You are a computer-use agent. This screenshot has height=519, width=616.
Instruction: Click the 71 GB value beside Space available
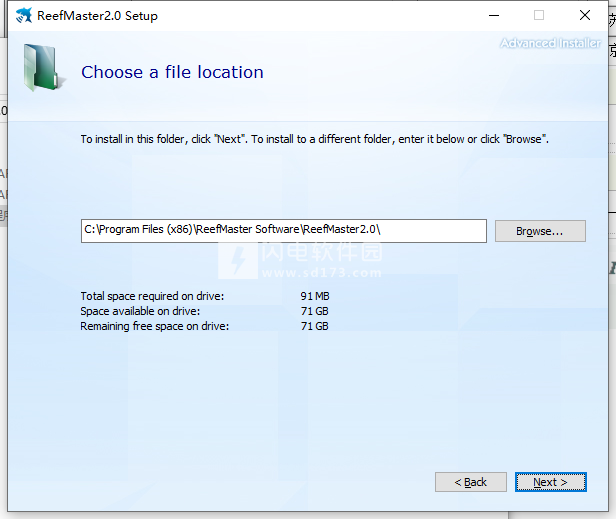[315, 311]
